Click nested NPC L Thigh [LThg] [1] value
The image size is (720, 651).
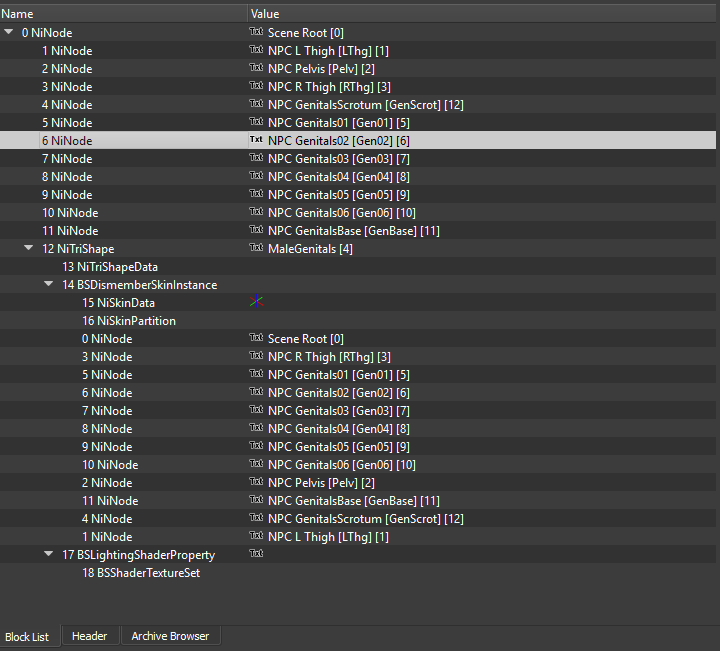[x=328, y=537]
